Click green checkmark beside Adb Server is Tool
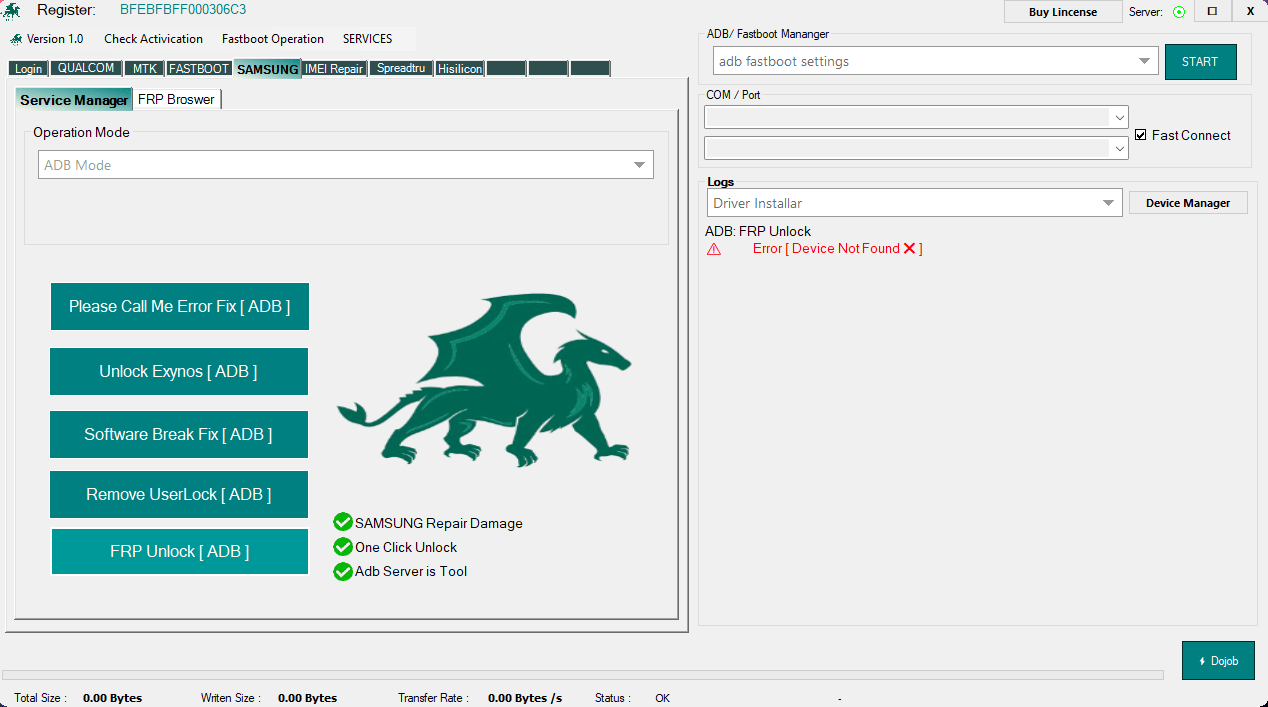The height and width of the screenshot is (707, 1268). click(343, 571)
